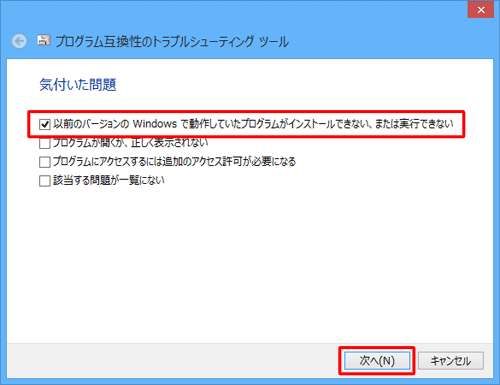Image resolution: width=500 pixels, height=385 pixels.
Task: Click the プログラム互換性のトラブルシューティング ツール title text
Action: tap(172, 42)
